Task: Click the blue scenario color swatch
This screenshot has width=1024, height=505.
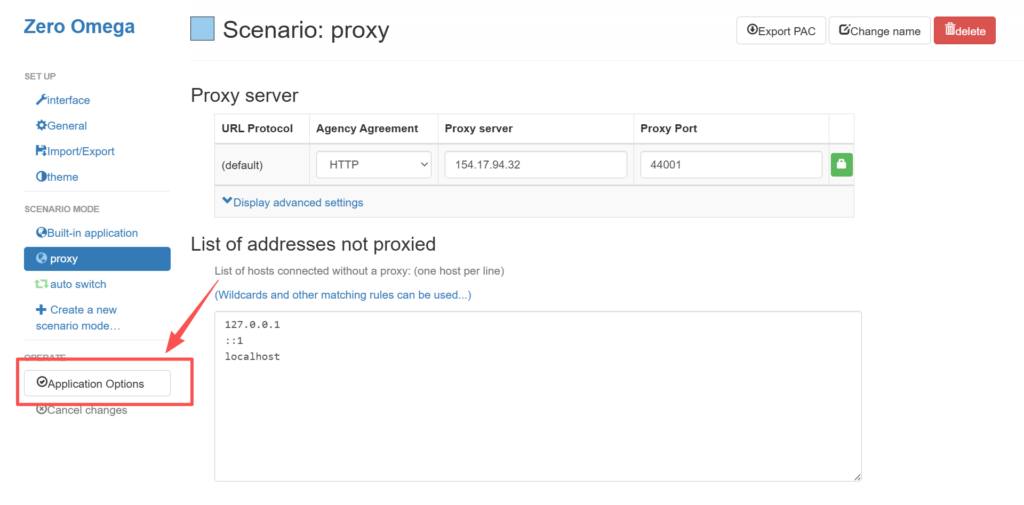Action: (x=202, y=29)
